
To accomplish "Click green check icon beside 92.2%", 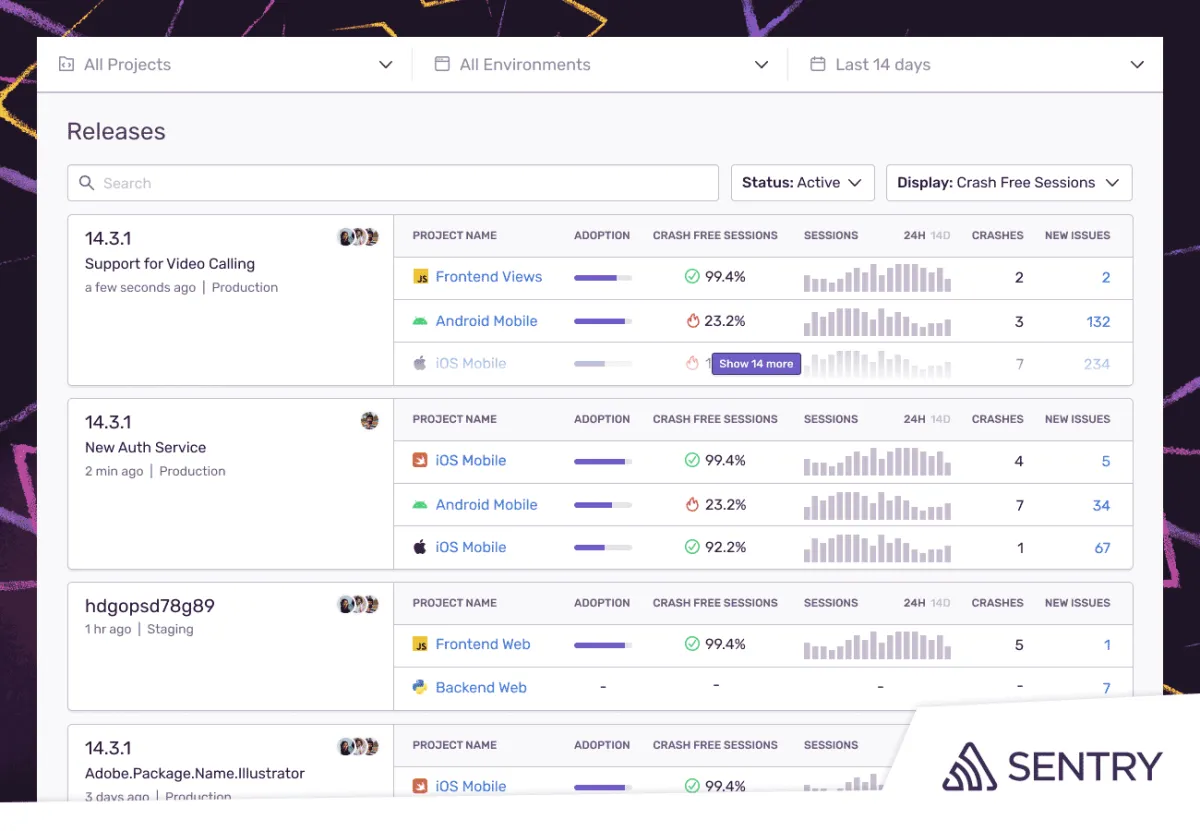I will (x=692, y=547).
